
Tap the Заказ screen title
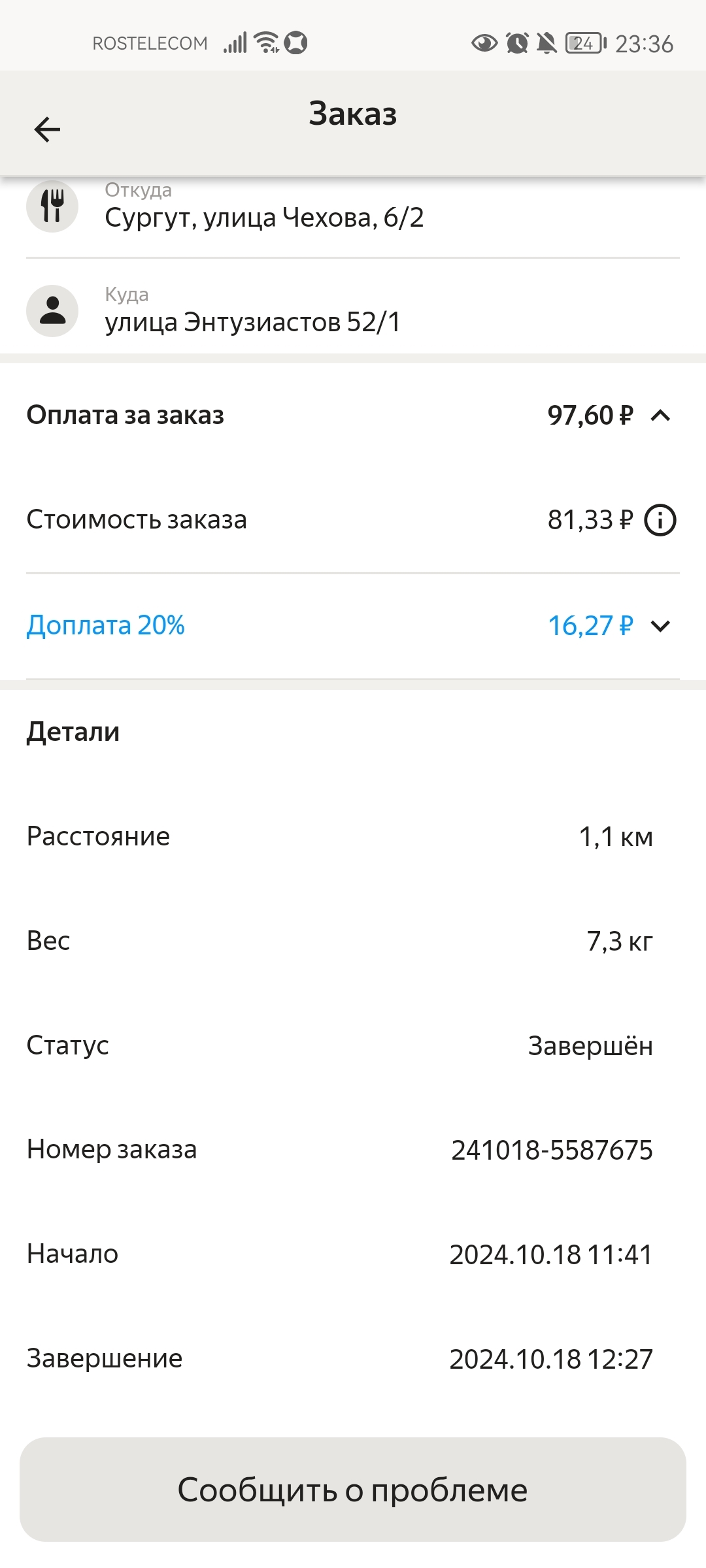[353, 114]
